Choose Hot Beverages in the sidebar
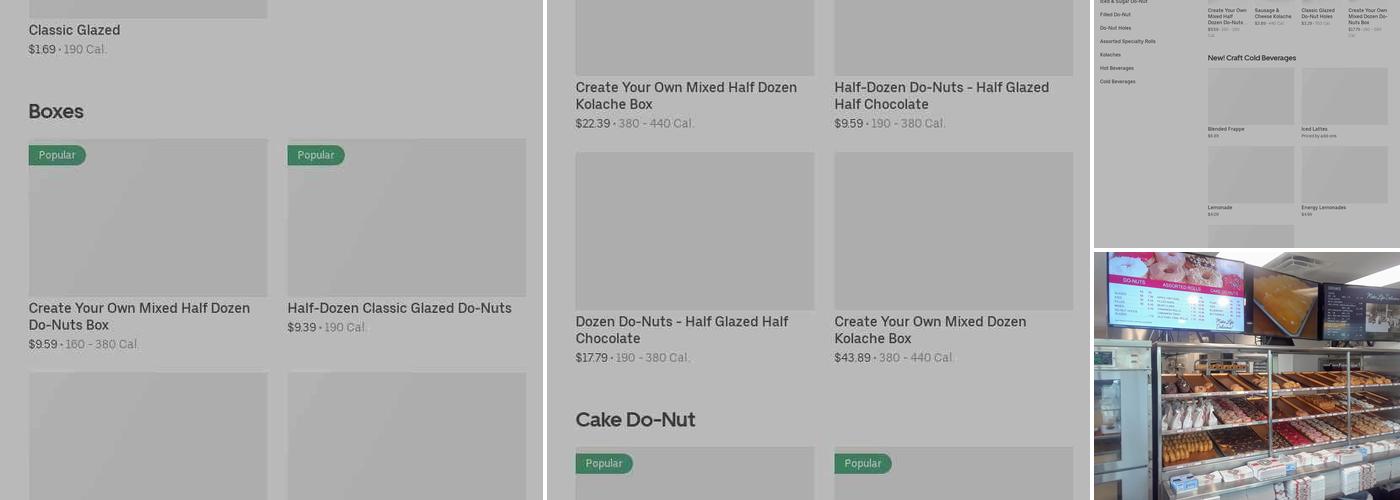The width and height of the screenshot is (1400, 500). [1116, 68]
